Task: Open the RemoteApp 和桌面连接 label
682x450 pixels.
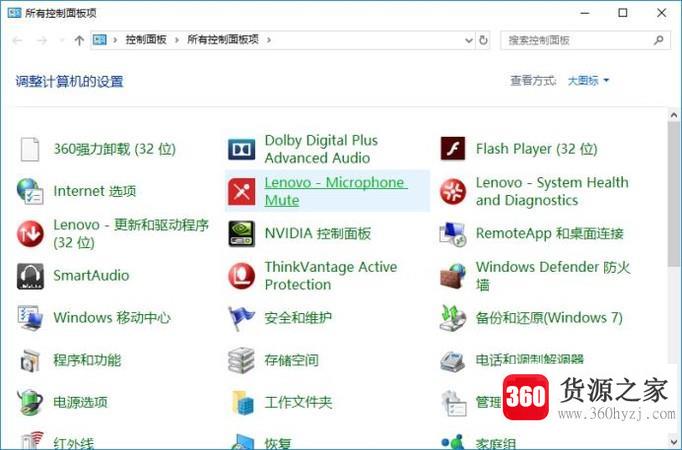Action: coord(549,233)
